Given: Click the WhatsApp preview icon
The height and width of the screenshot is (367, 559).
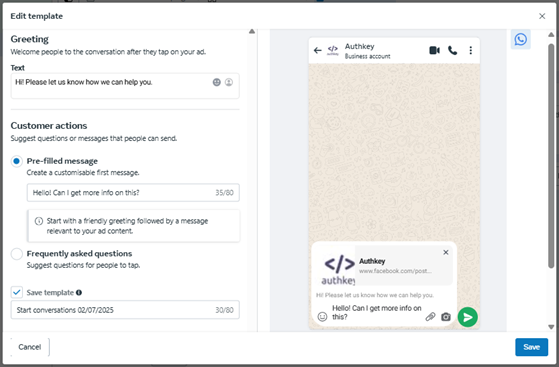Looking at the screenshot, I should click(x=520, y=39).
